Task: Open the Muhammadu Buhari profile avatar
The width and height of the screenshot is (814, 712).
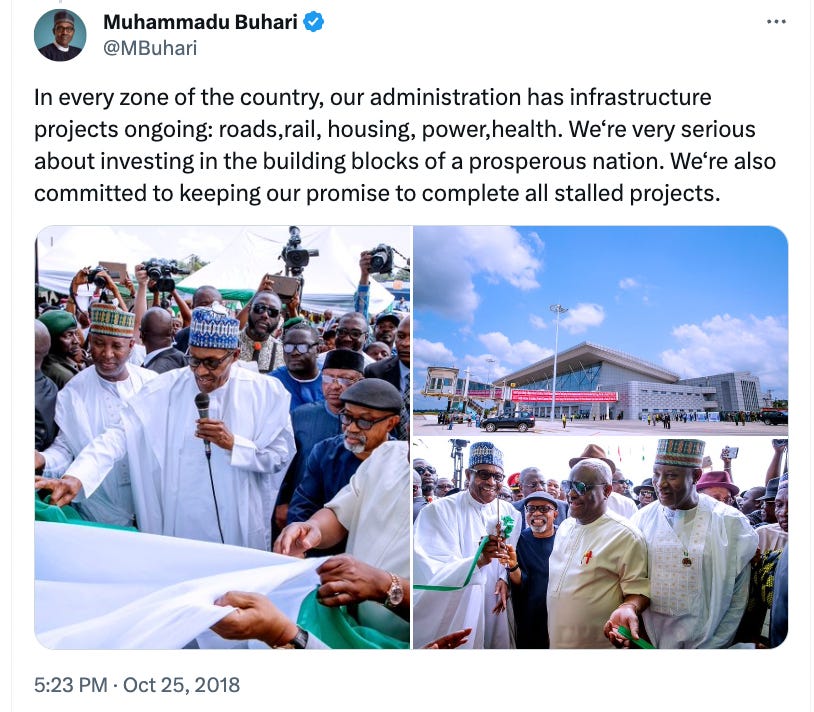Action: [60, 35]
